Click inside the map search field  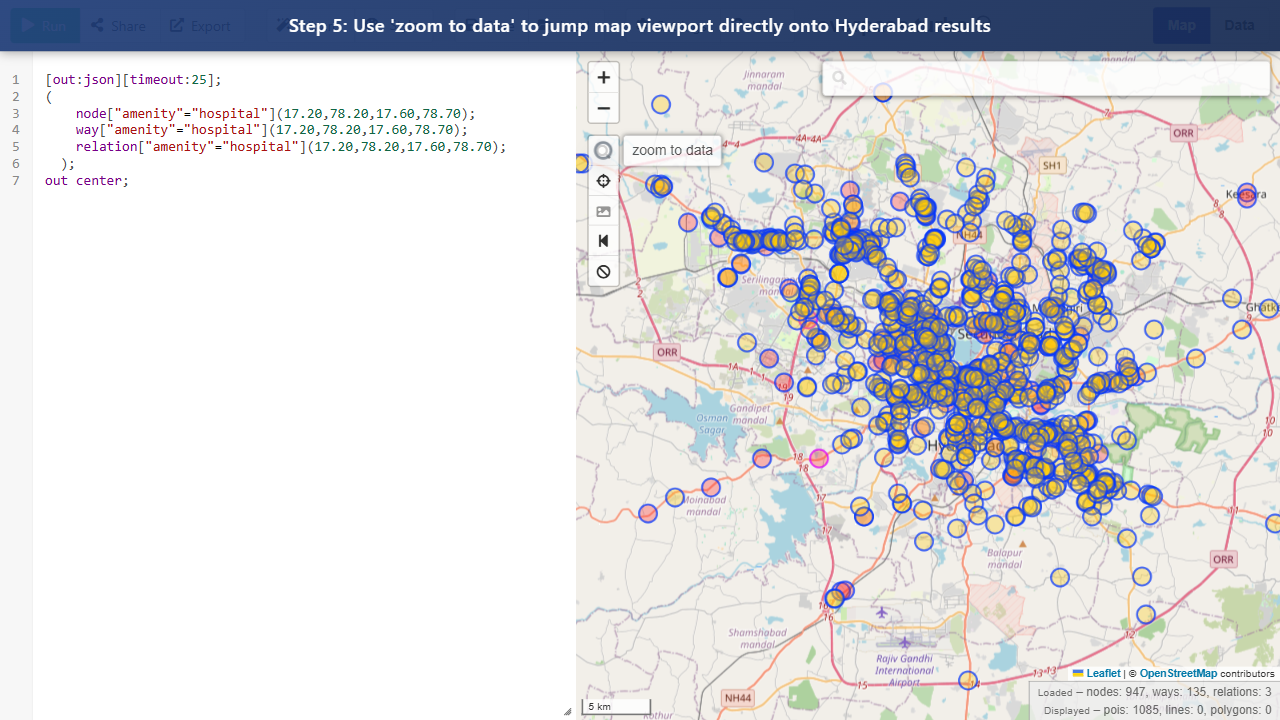click(1046, 77)
